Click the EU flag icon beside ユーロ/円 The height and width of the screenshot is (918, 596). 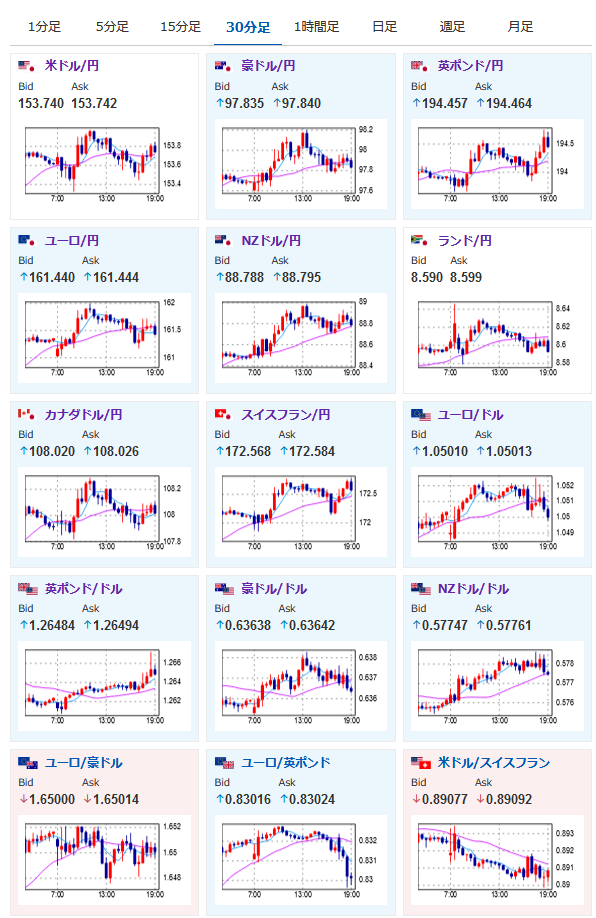click(x=26, y=240)
